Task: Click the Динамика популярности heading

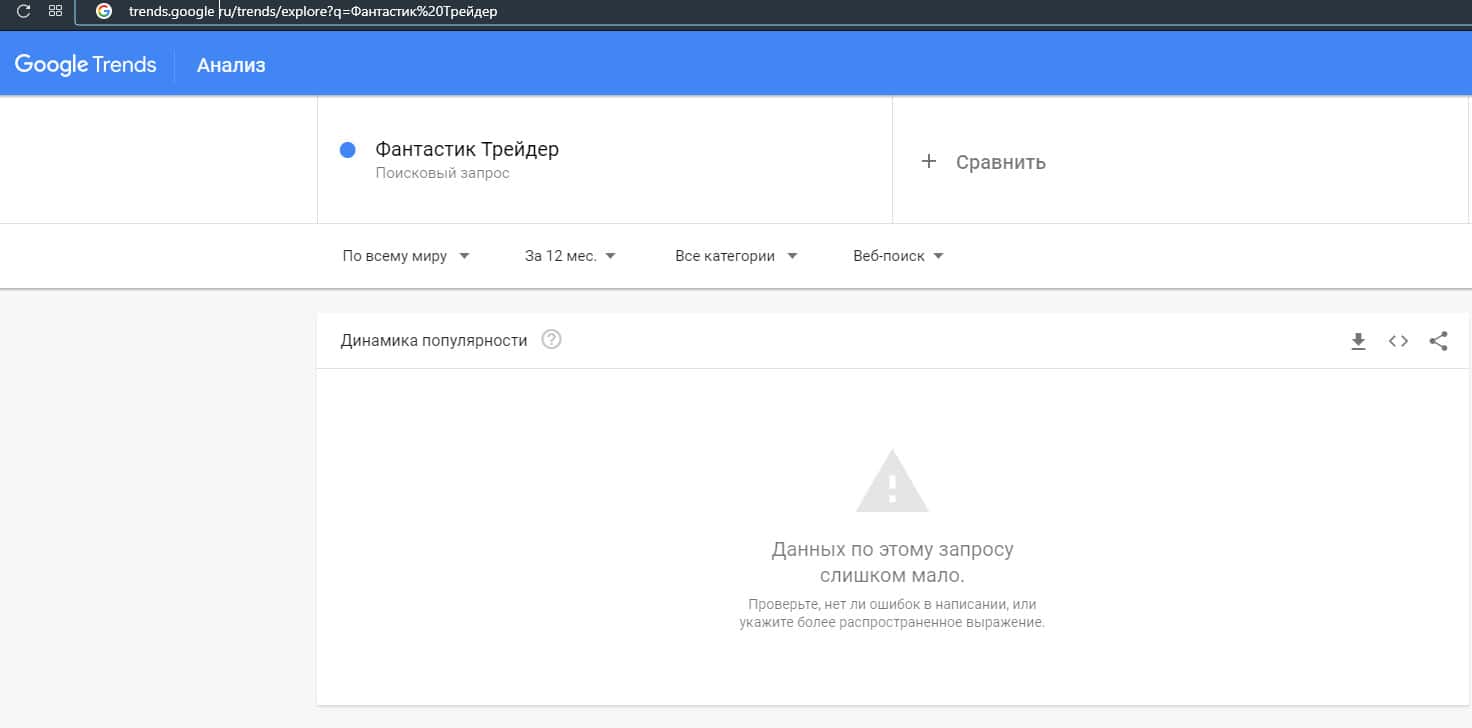Action: (433, 340)
